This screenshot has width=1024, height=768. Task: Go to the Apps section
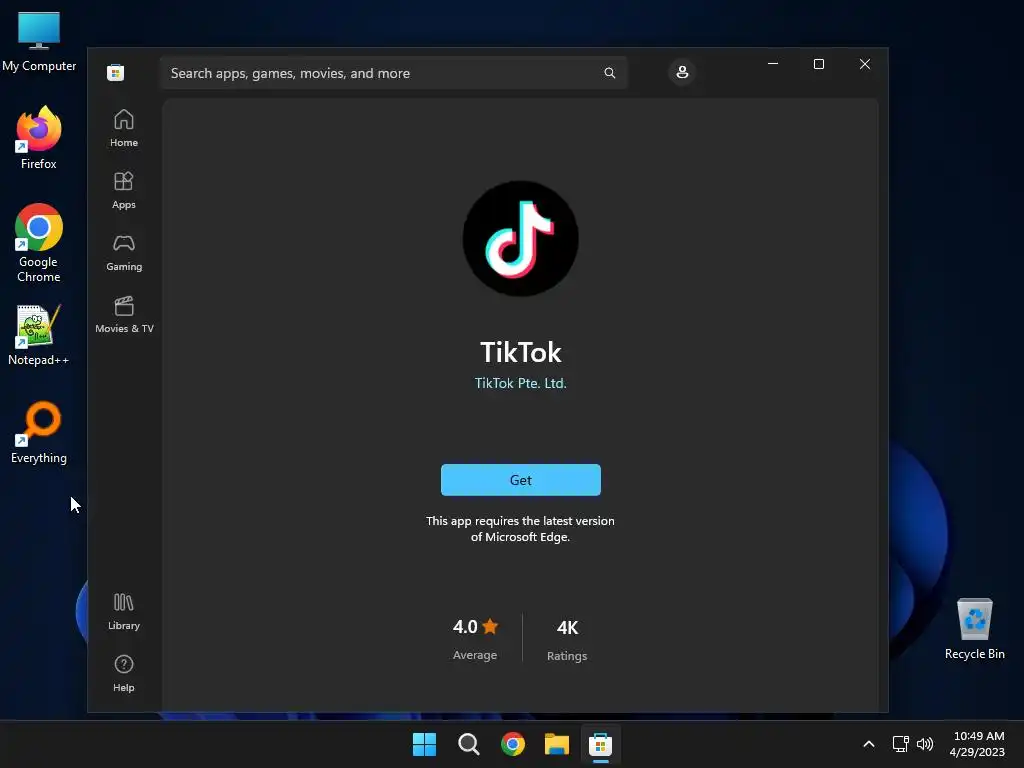[x=123, y=190]
